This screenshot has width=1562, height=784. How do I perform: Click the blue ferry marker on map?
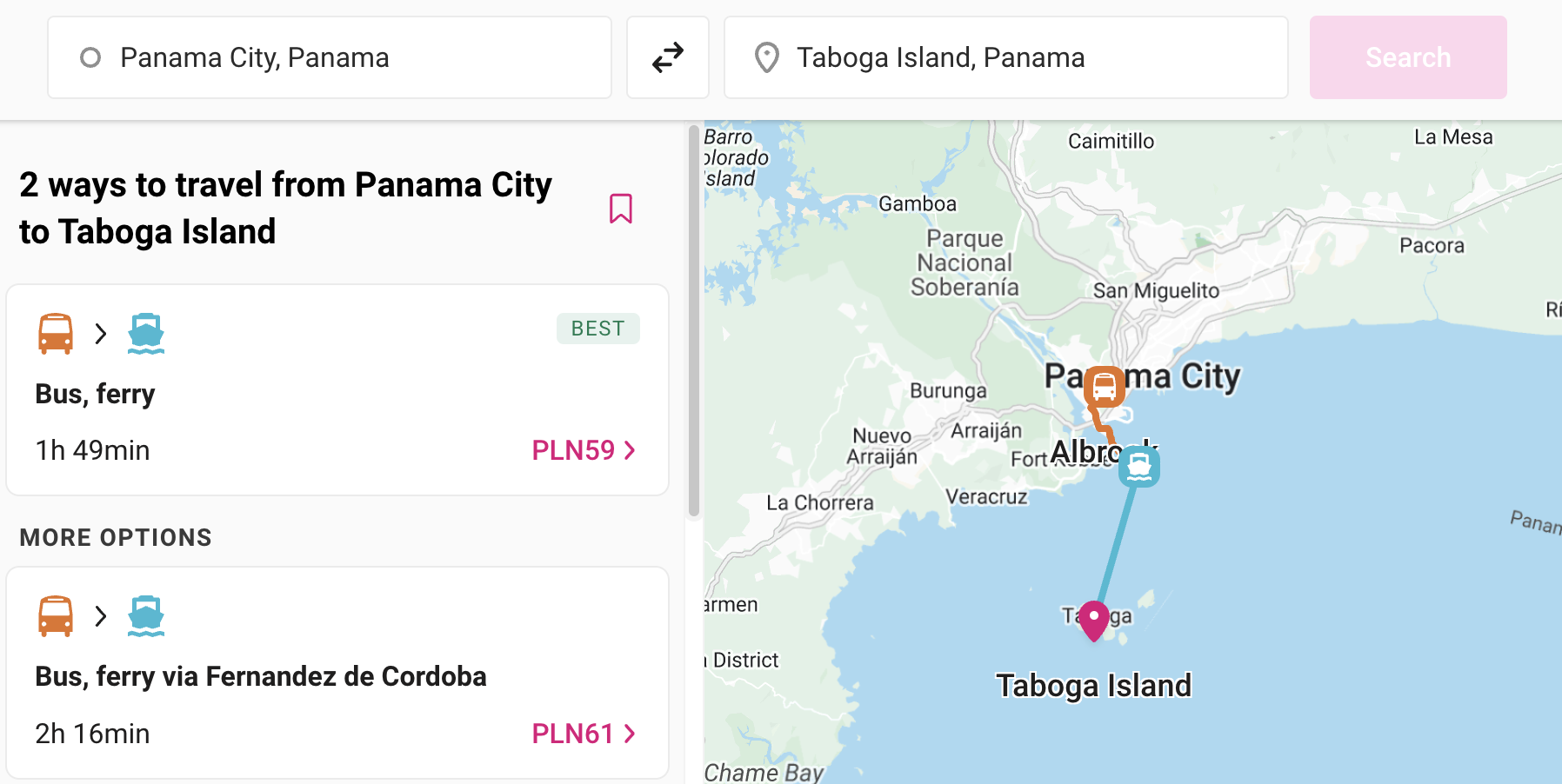tap(1139, 467)
